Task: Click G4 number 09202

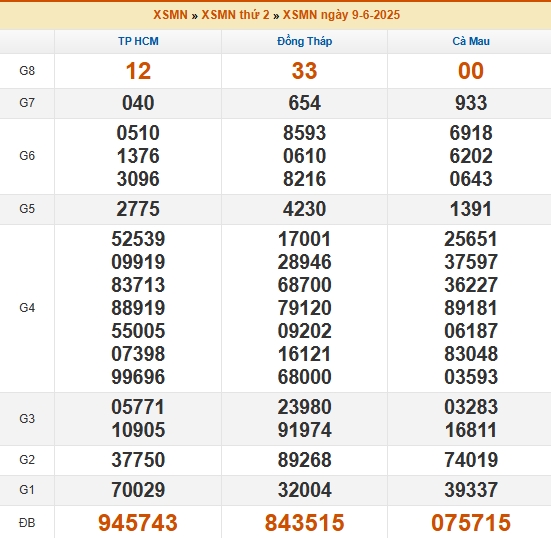Action: pos(304,331)
